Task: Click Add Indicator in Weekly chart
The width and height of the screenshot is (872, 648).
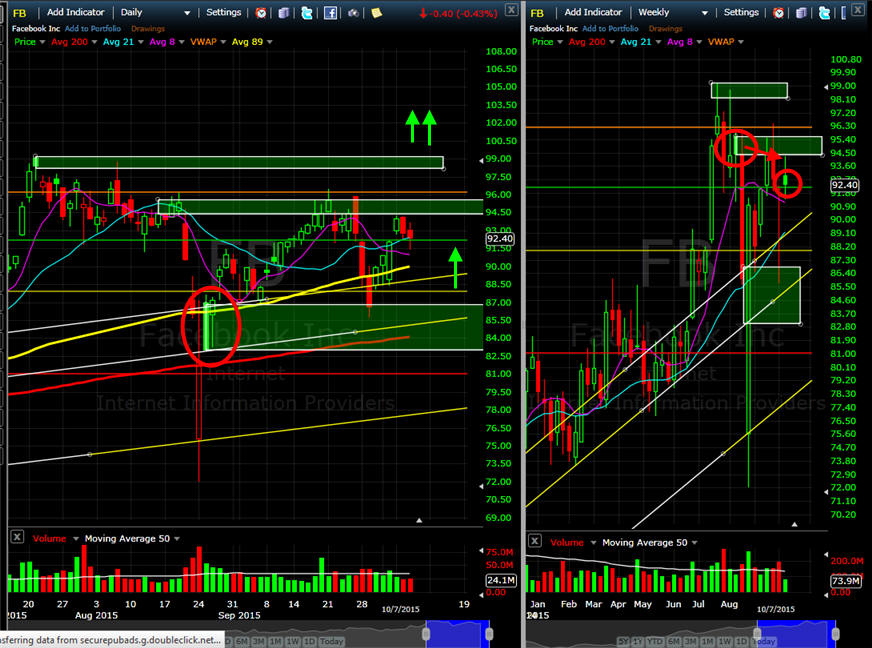Action: click(593, 12)
